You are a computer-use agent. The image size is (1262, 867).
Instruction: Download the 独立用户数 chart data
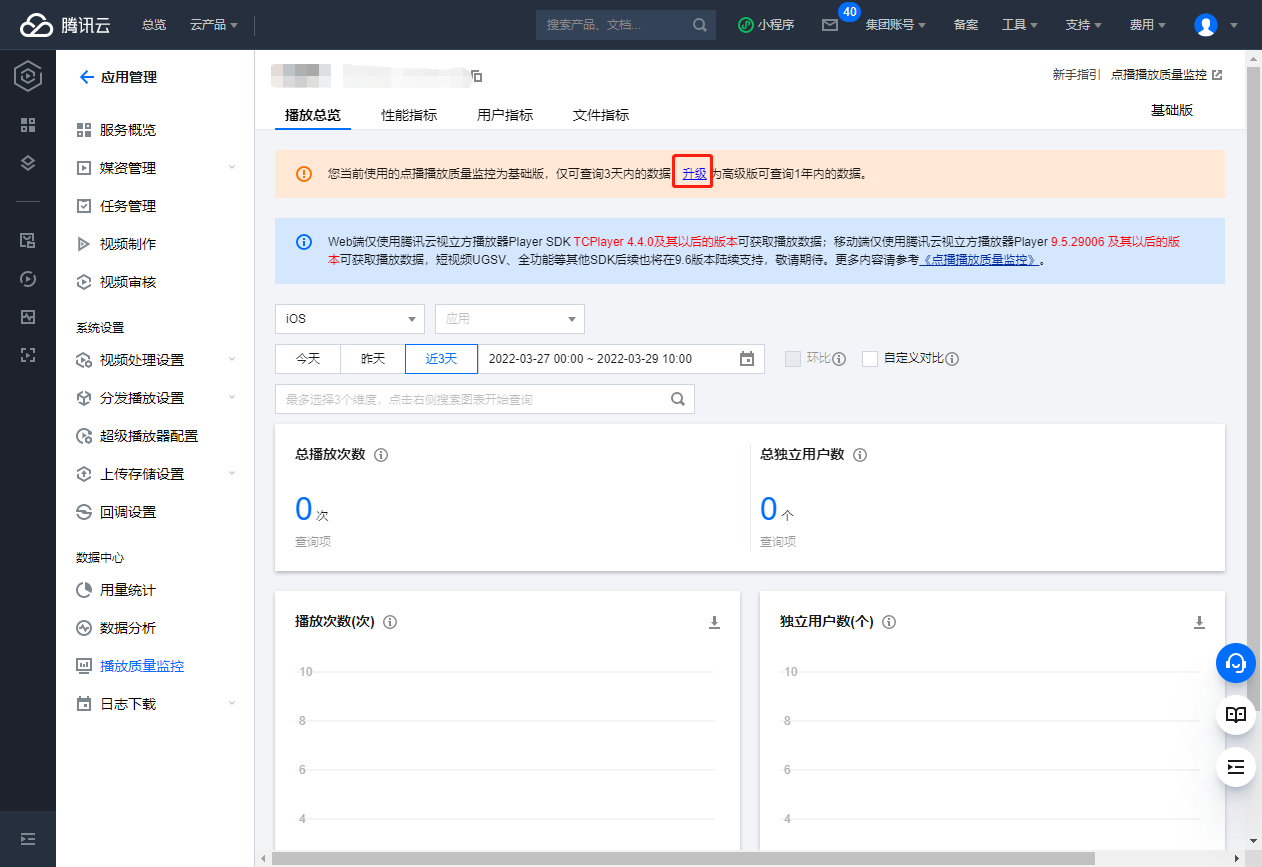pyautogui.click(x=1199, y=622)
